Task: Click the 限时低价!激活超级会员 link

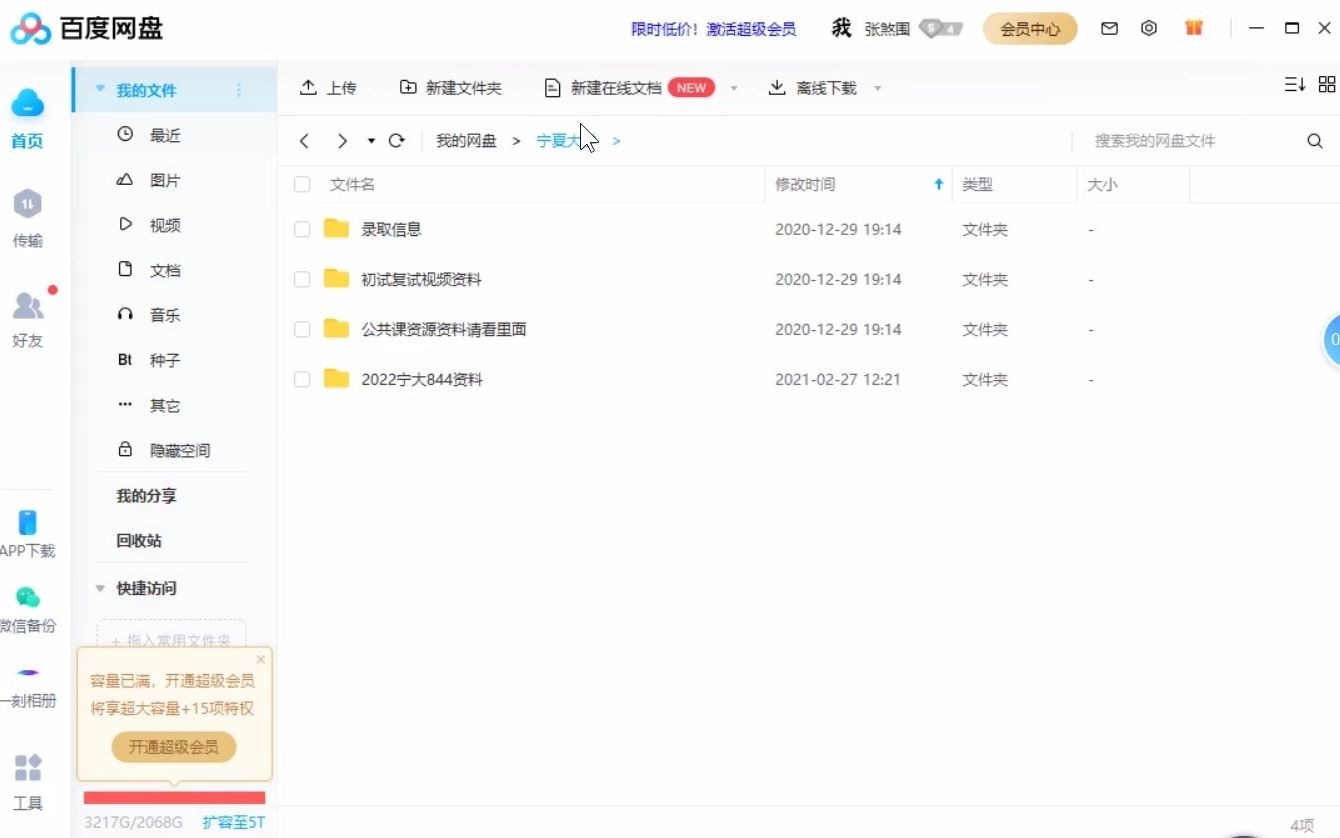Action: click(x=714, y=29)
